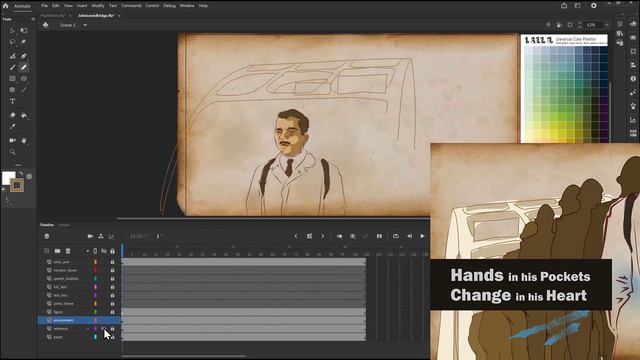Toggle the Loop playback button
Viewport: 640px width, 360px height.
396,236
